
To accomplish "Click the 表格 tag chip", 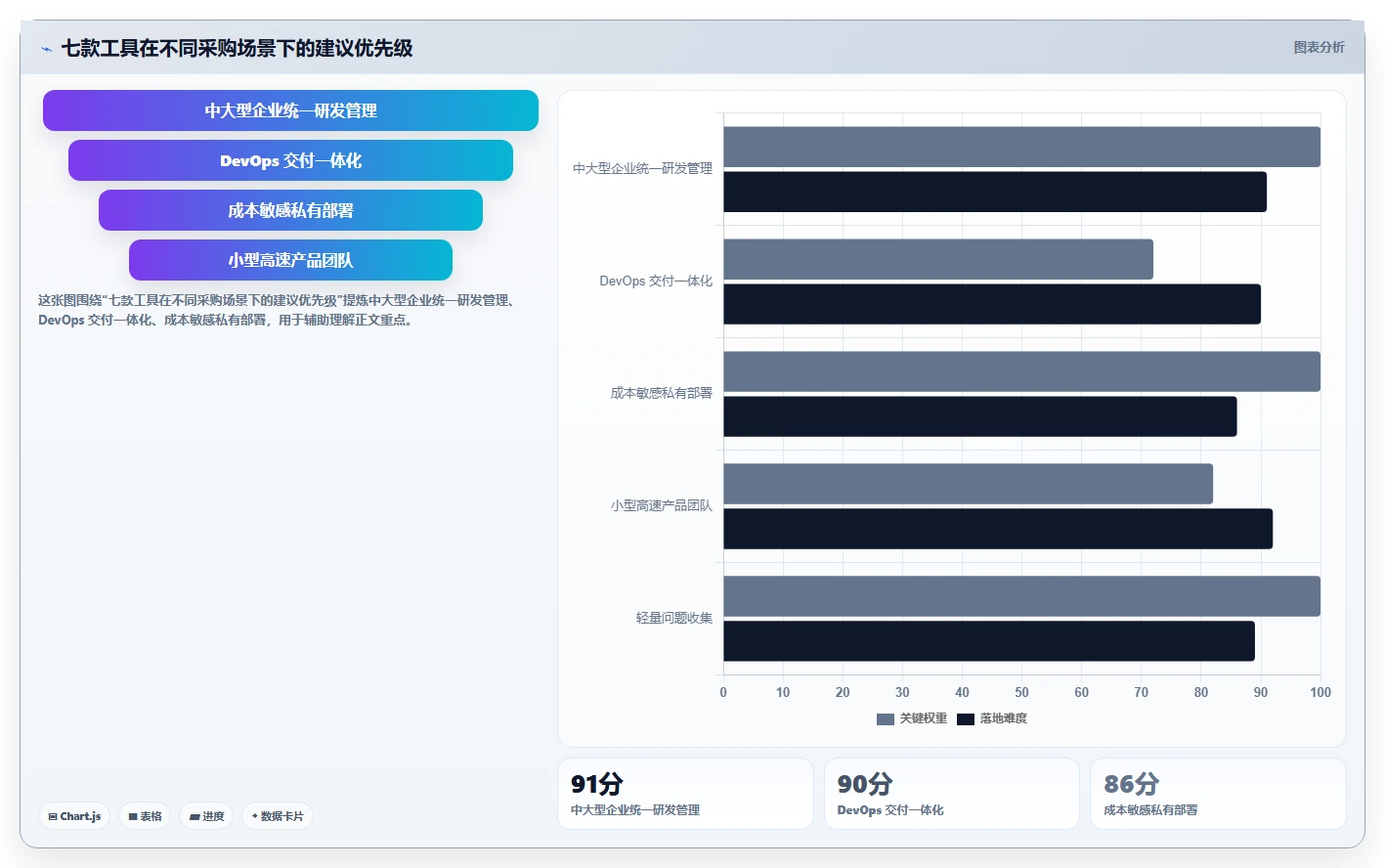I will (146, 816).
